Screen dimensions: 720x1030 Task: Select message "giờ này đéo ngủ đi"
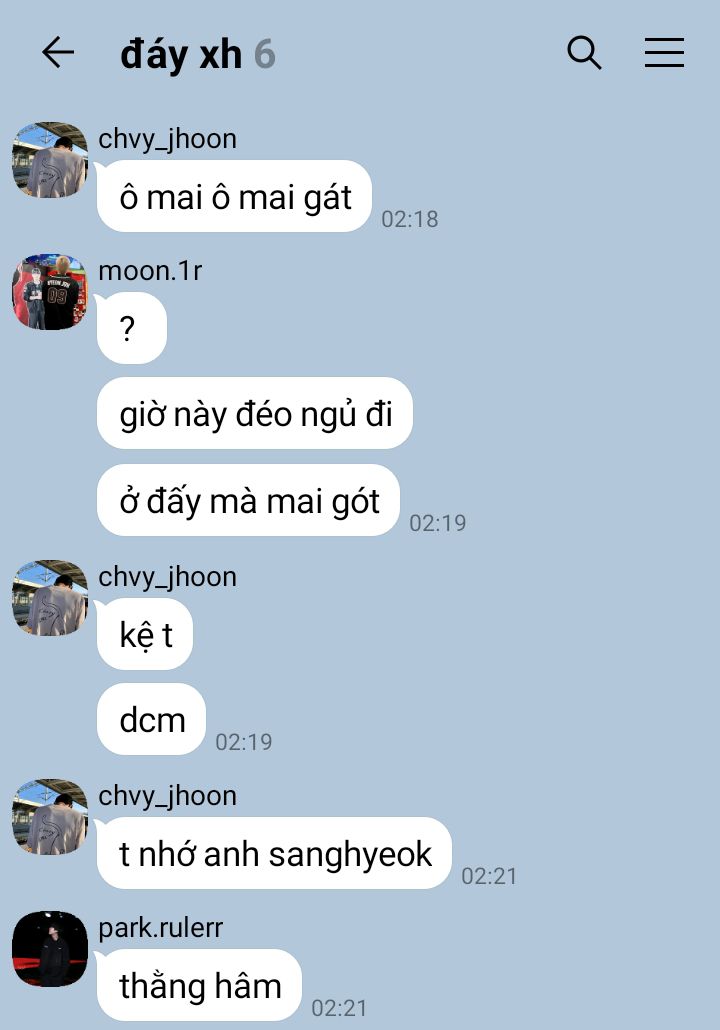pyautogui.click(x=255, y=413)
